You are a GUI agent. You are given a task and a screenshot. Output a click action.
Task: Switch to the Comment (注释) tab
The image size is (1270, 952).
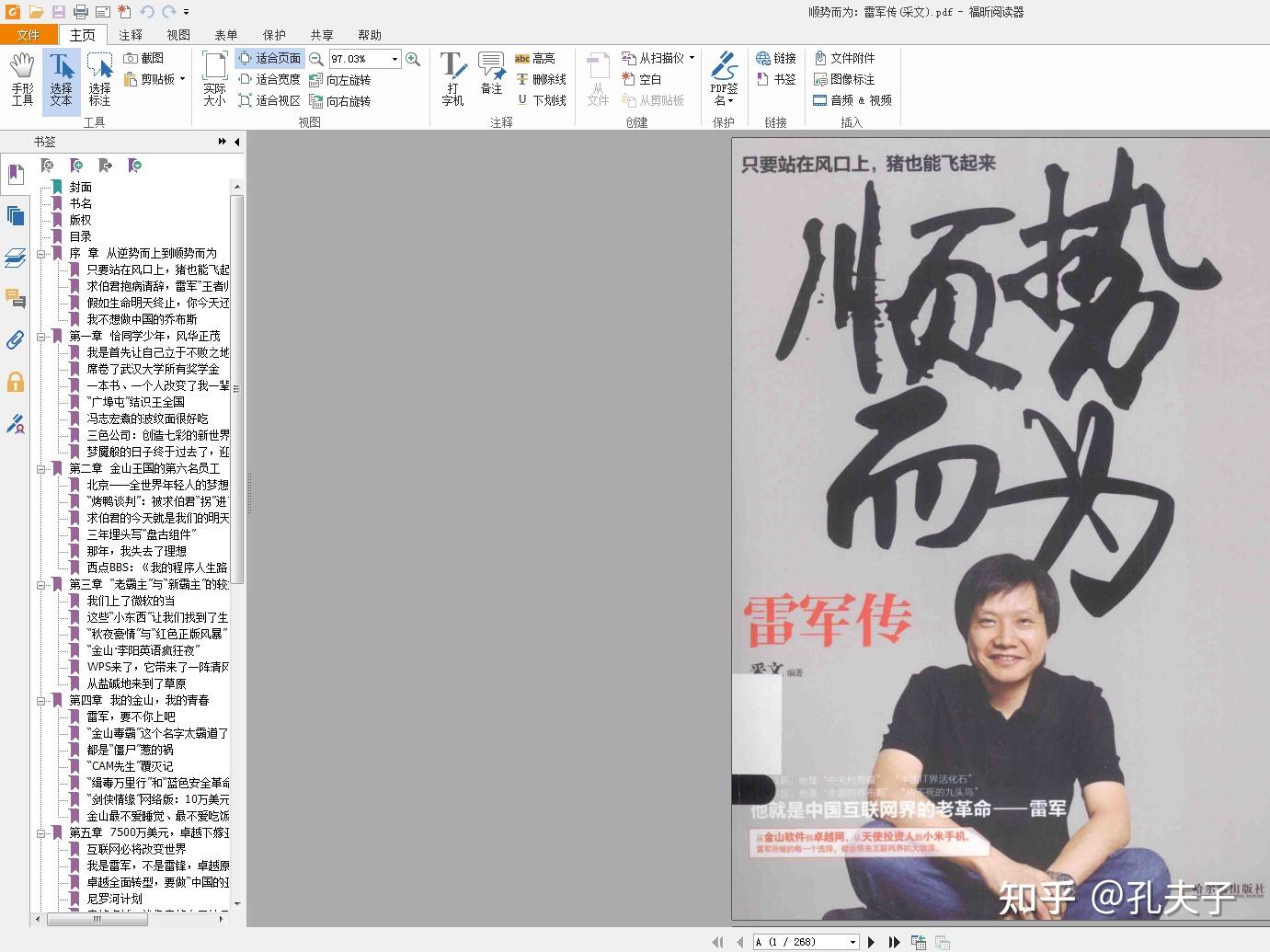pyautogui.click(x=131, y=35)
